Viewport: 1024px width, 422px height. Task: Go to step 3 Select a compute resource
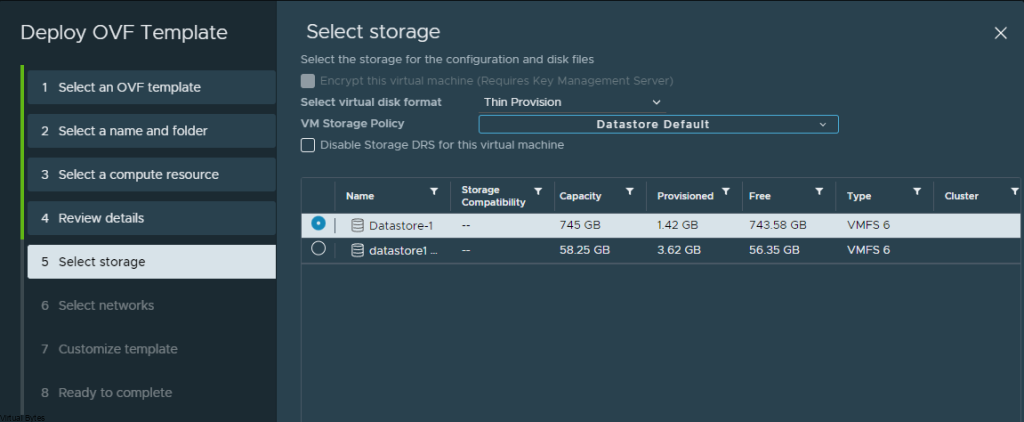click(152, 174)
